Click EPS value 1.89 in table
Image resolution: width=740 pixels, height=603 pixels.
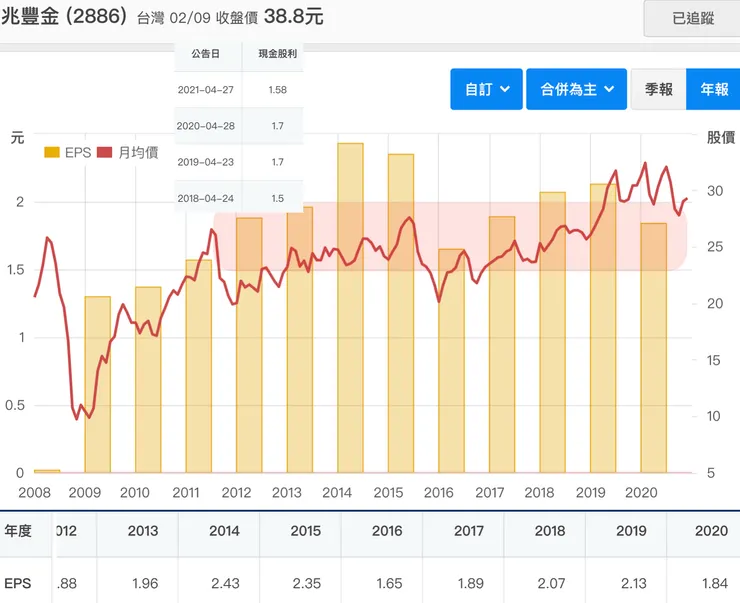point(471,584)
